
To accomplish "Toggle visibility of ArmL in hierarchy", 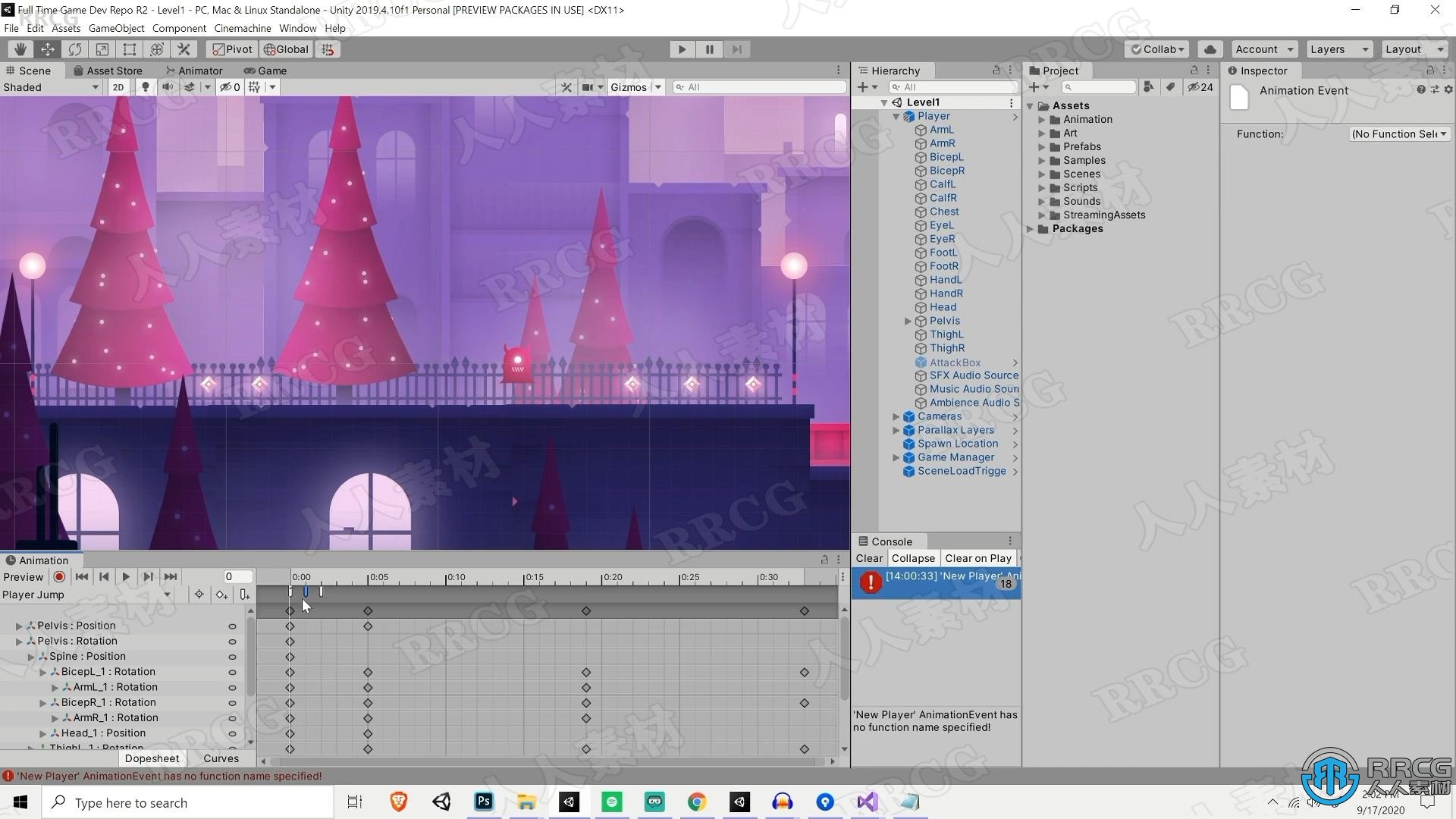I will tap(1016, 129).
